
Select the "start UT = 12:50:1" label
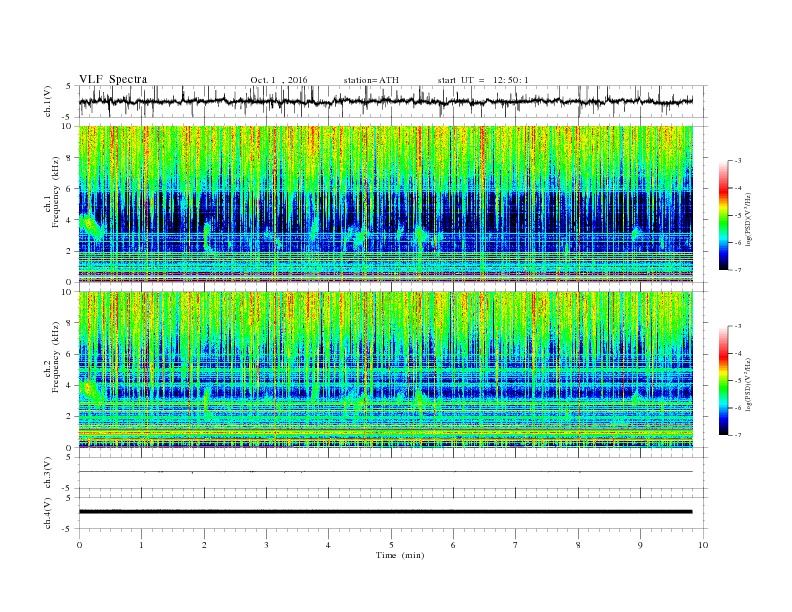[x=483, y=80]
